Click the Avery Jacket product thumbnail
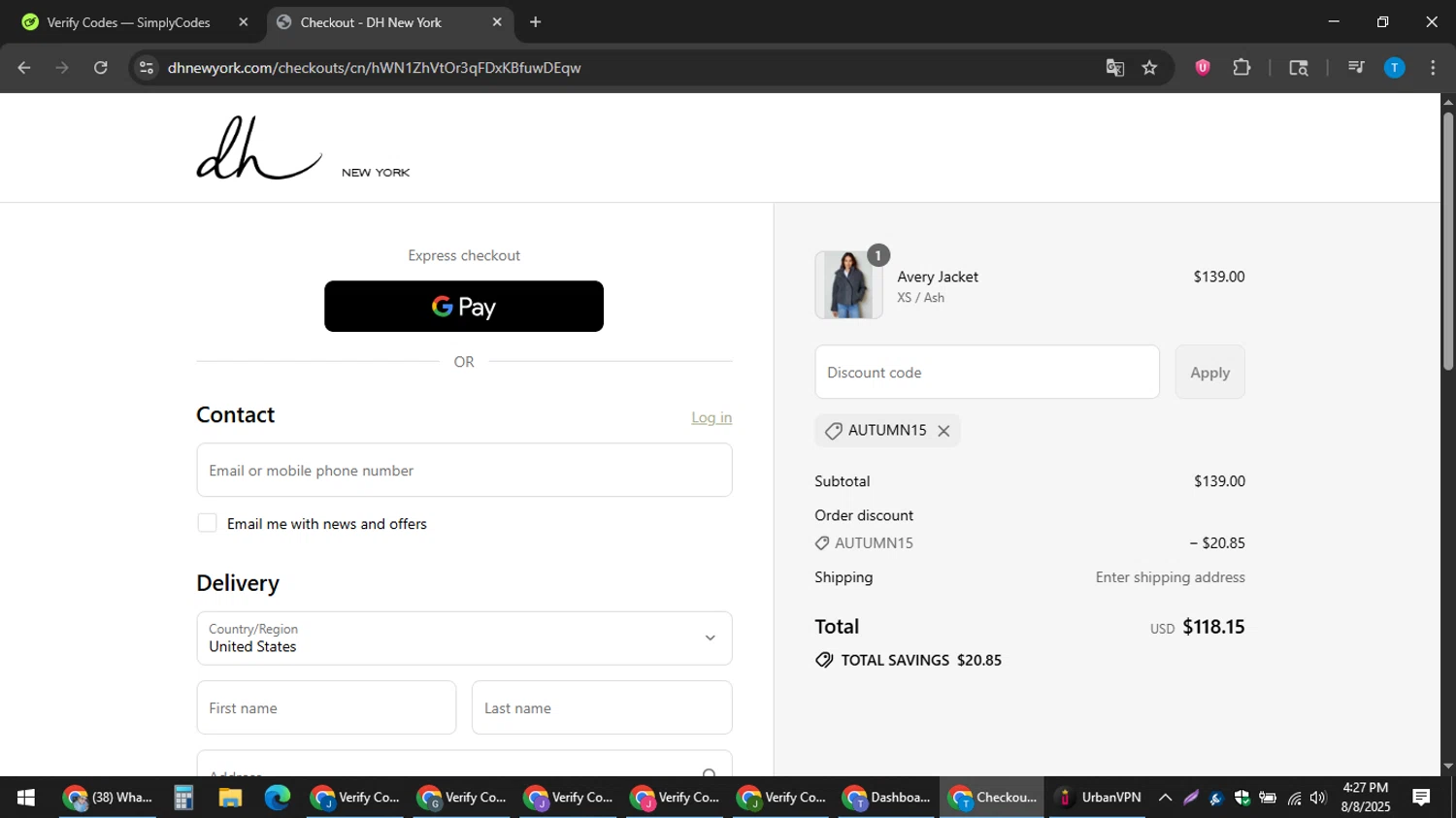1456x818 pixels. point(849,285)
